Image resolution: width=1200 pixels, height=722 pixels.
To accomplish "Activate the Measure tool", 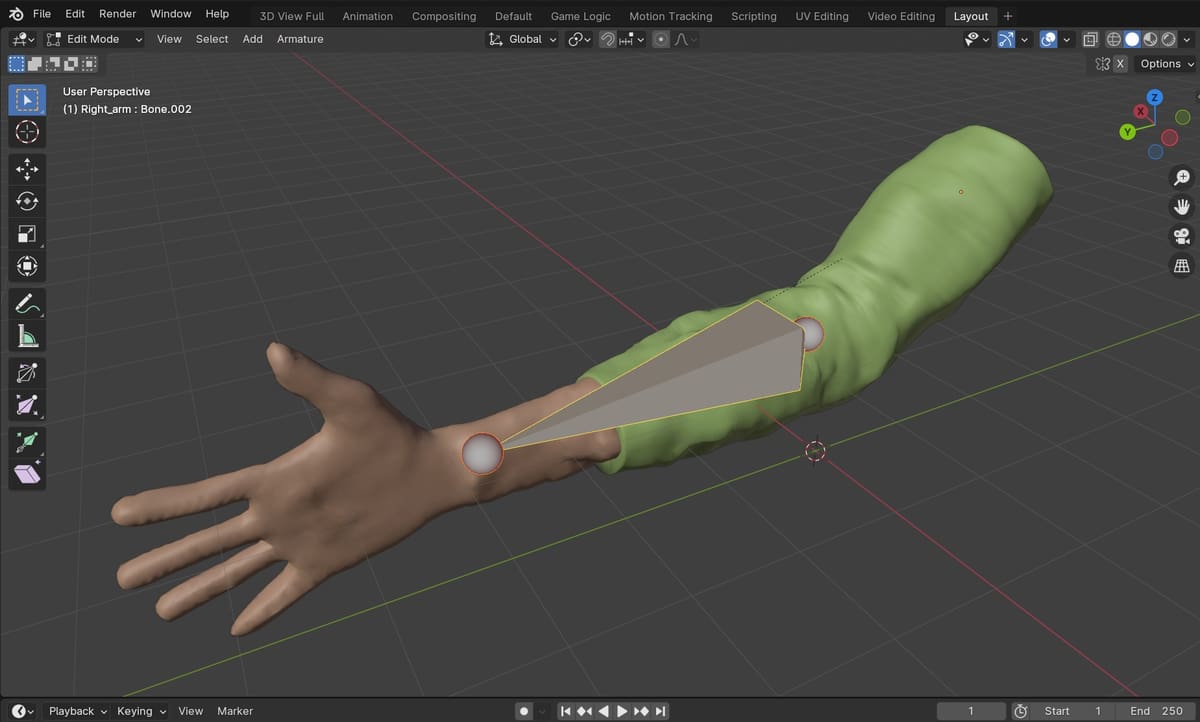I will (x=27, y=336).
